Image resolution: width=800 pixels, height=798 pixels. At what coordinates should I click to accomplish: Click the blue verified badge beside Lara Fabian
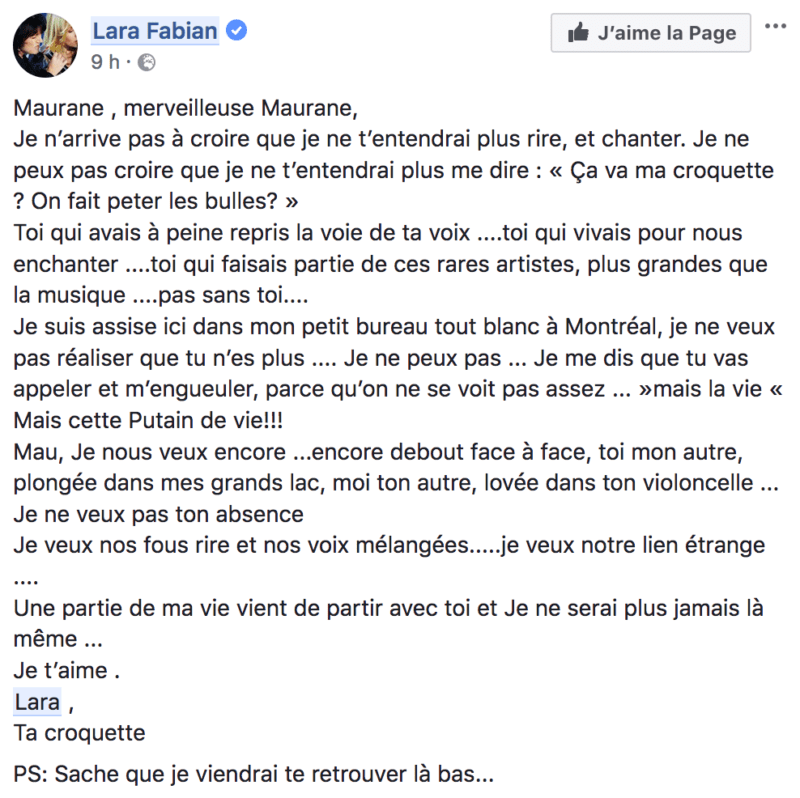point(236,32)
